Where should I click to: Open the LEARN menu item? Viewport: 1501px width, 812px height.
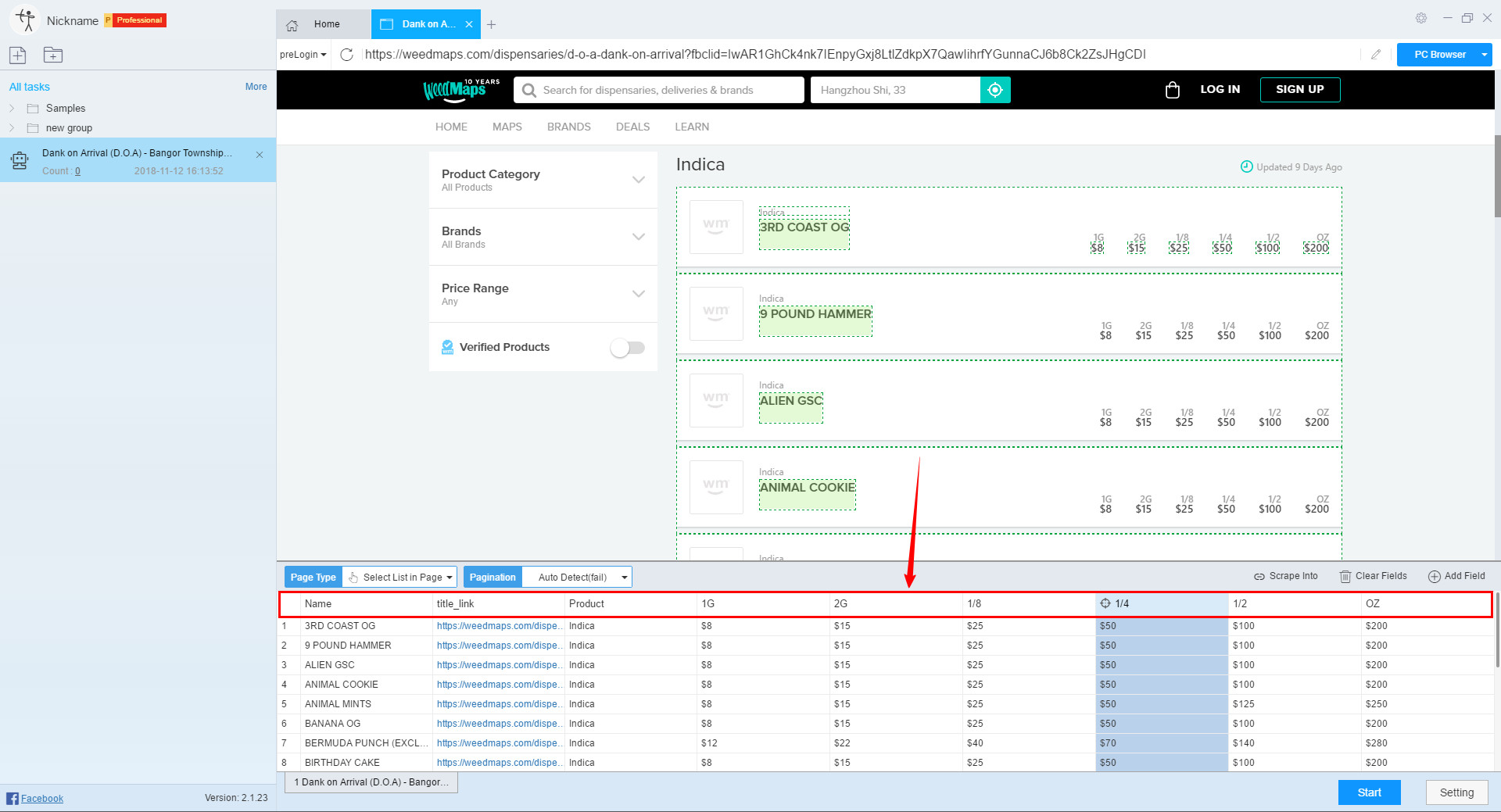(x=692, y=127)
